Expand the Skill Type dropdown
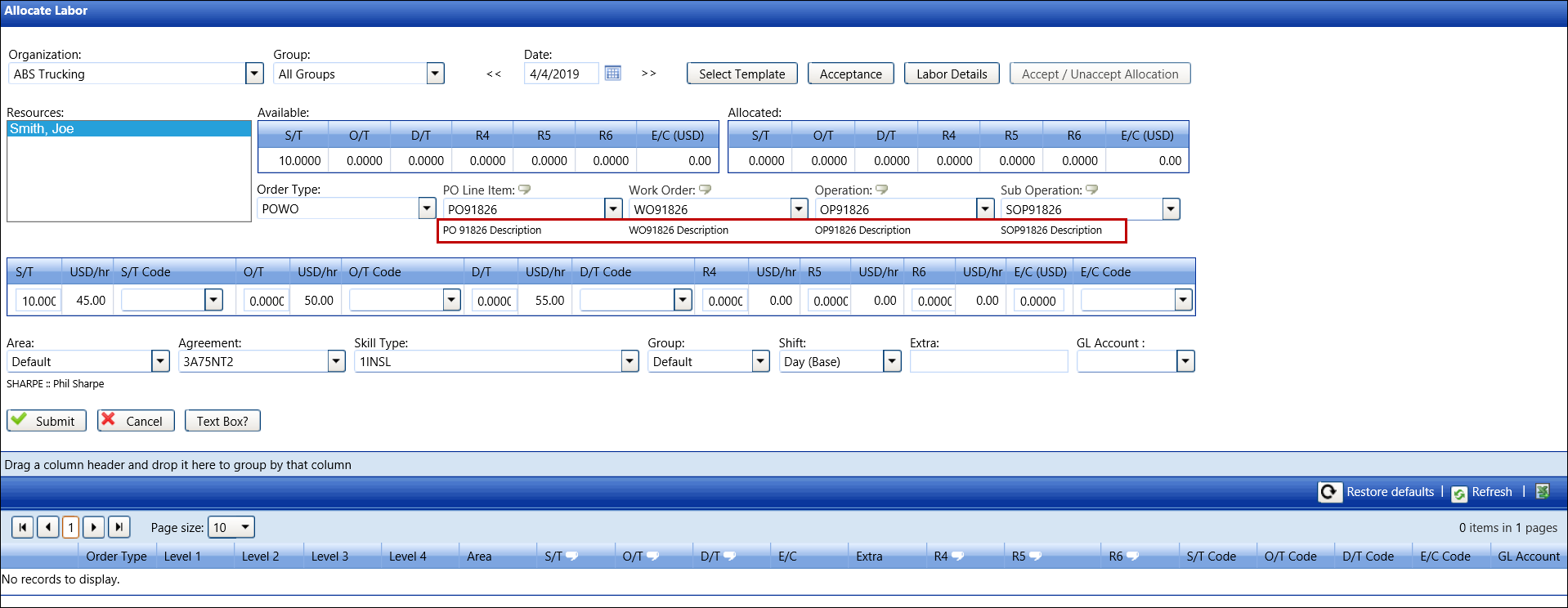 pos(629,361)
